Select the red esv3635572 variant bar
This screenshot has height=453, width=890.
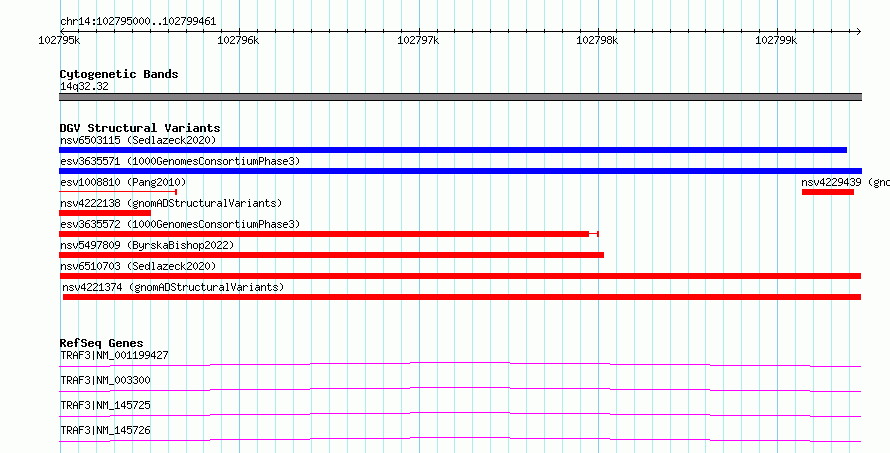click(x=329, y=234)
